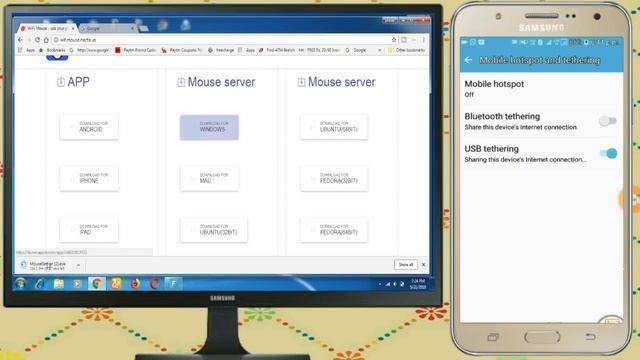Viewport: 640px width, 360px height.
Task: Download Mouse server for Windows
Action: click(x=209, y=127)
